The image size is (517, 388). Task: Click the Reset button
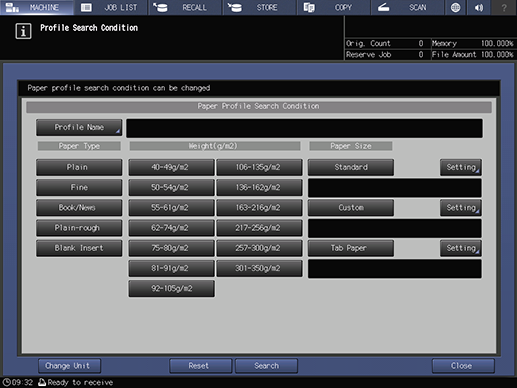tap(200, 366)
